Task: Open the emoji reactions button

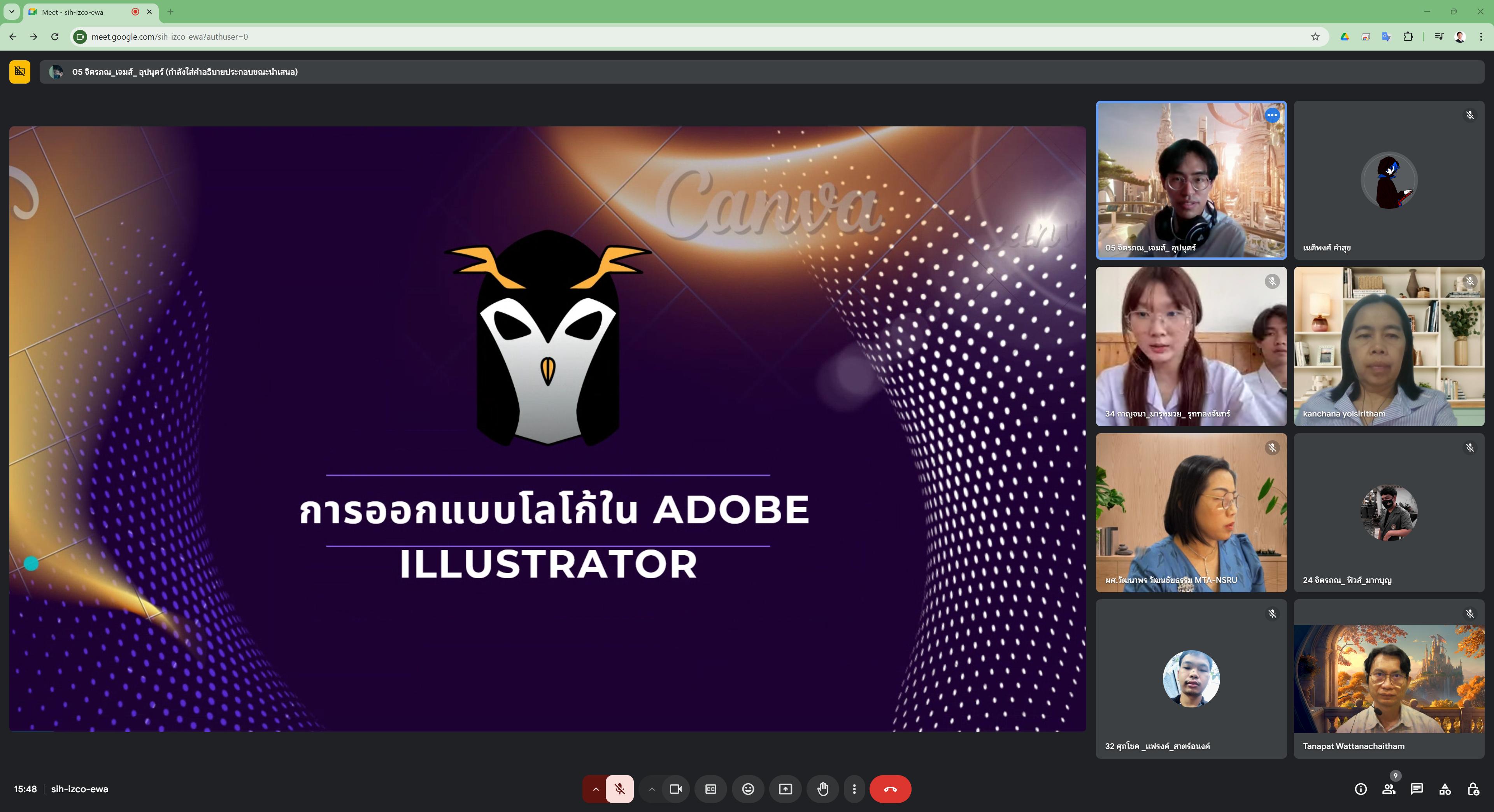Action: tap(748, 789)
